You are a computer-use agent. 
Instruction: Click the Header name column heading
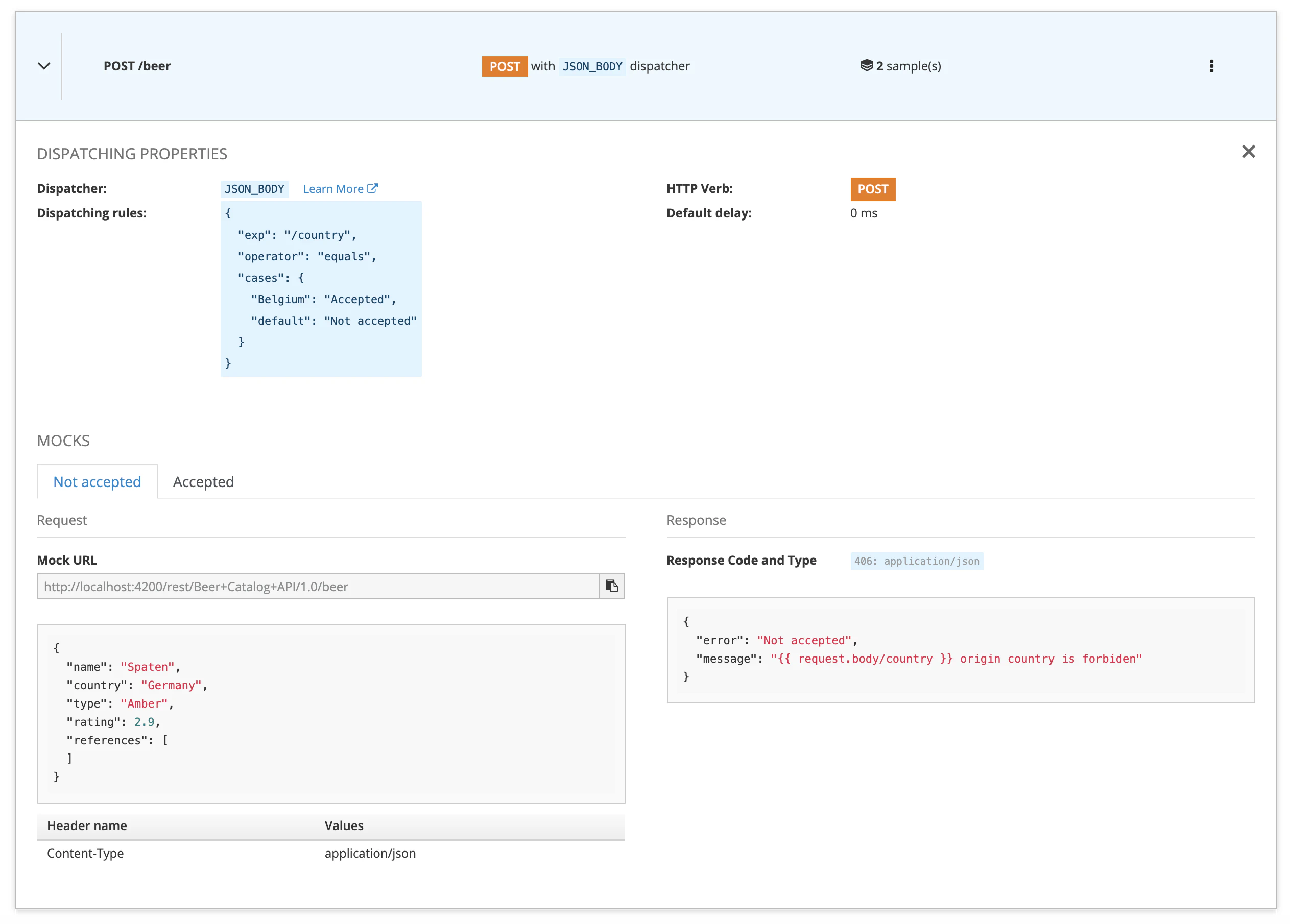(x=87, y=825)
